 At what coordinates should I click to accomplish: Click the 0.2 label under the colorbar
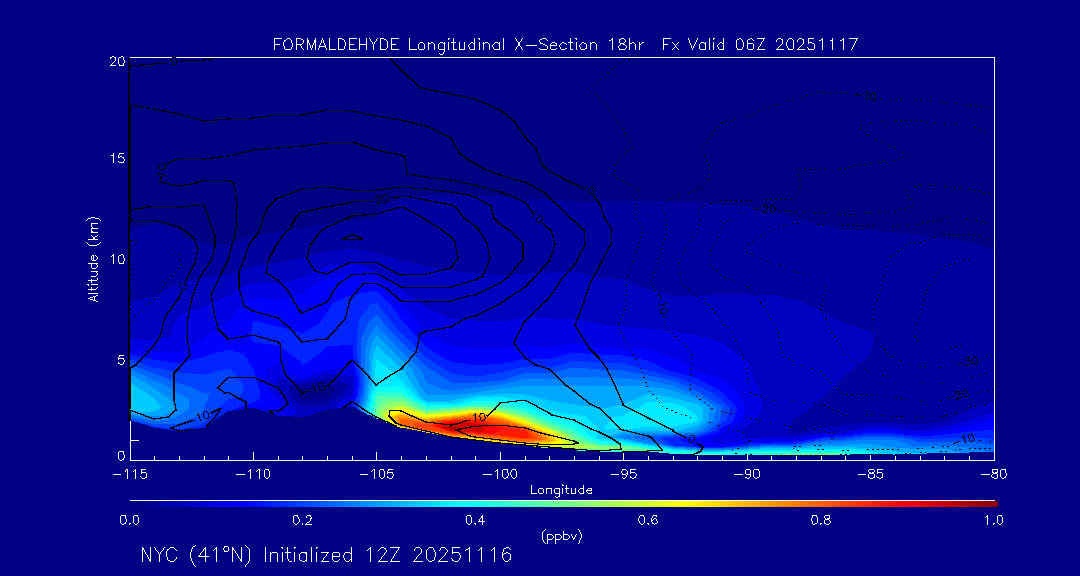click(302, 520)
